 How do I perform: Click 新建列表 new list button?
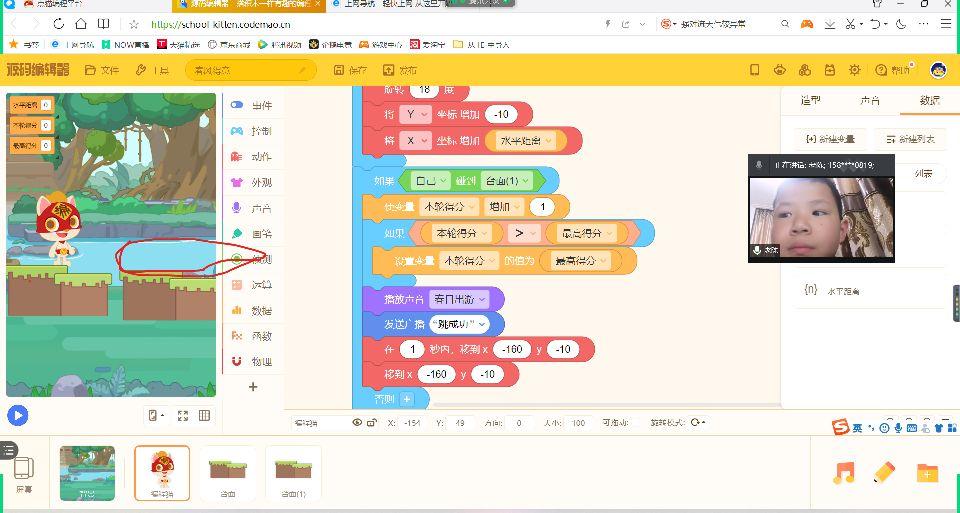pos(910,139)
